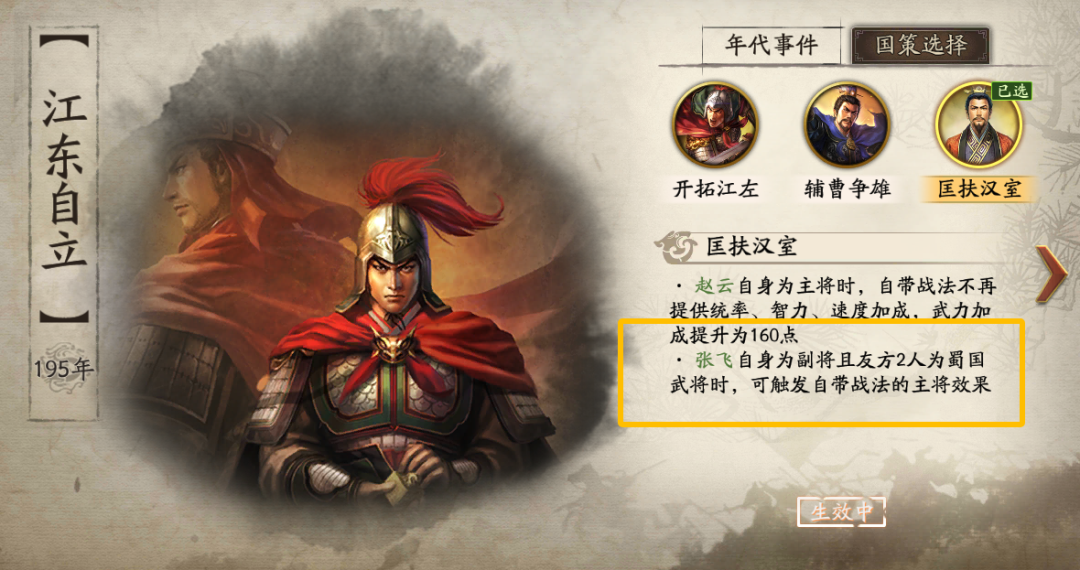Image resolution: width=1080 pixels, height=570 pixels.
Task: Select the 开拓江左 policy portrait
Action: [716, 125]
